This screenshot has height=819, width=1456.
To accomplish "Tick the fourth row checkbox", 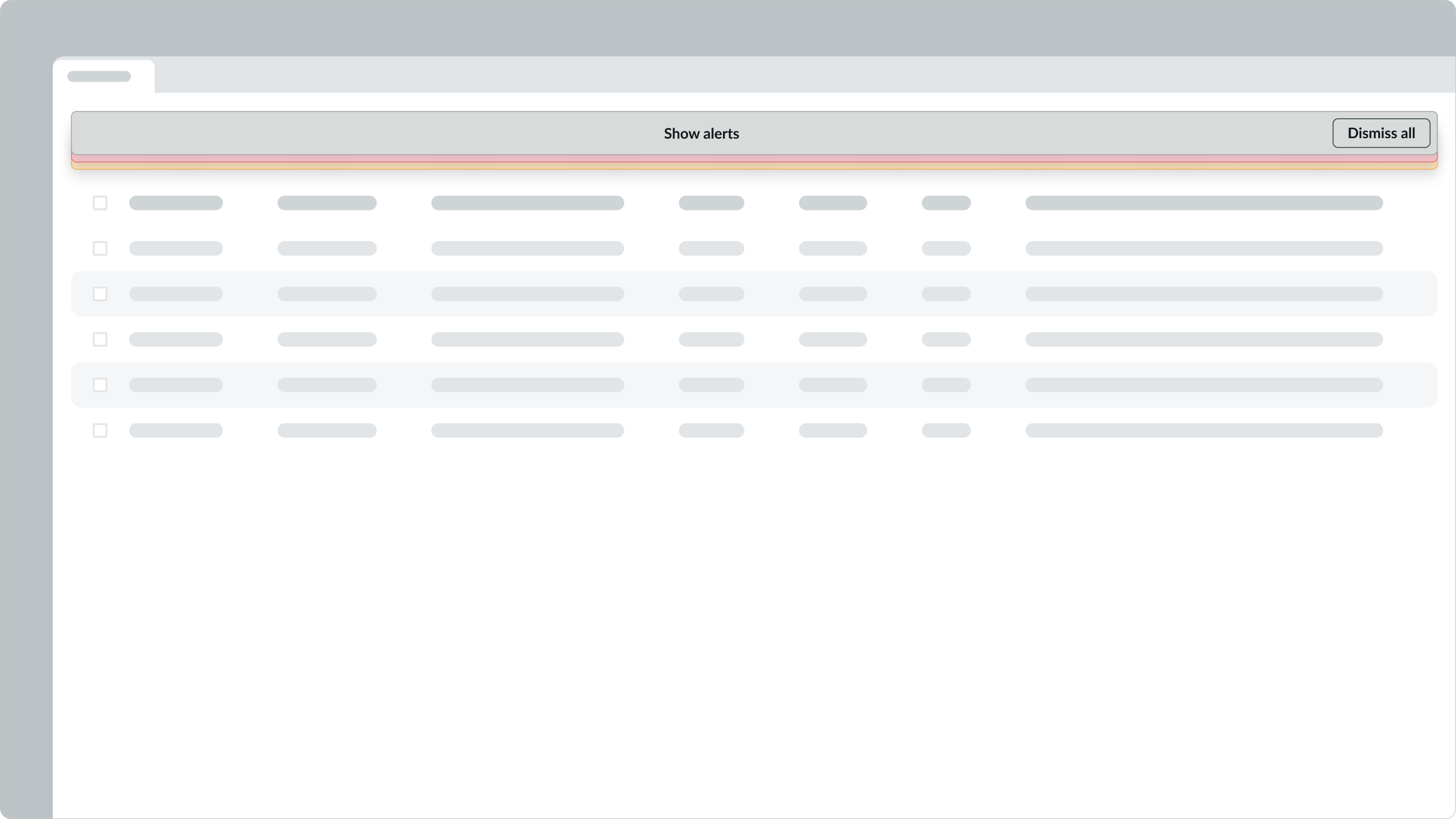I will [100, 340].
